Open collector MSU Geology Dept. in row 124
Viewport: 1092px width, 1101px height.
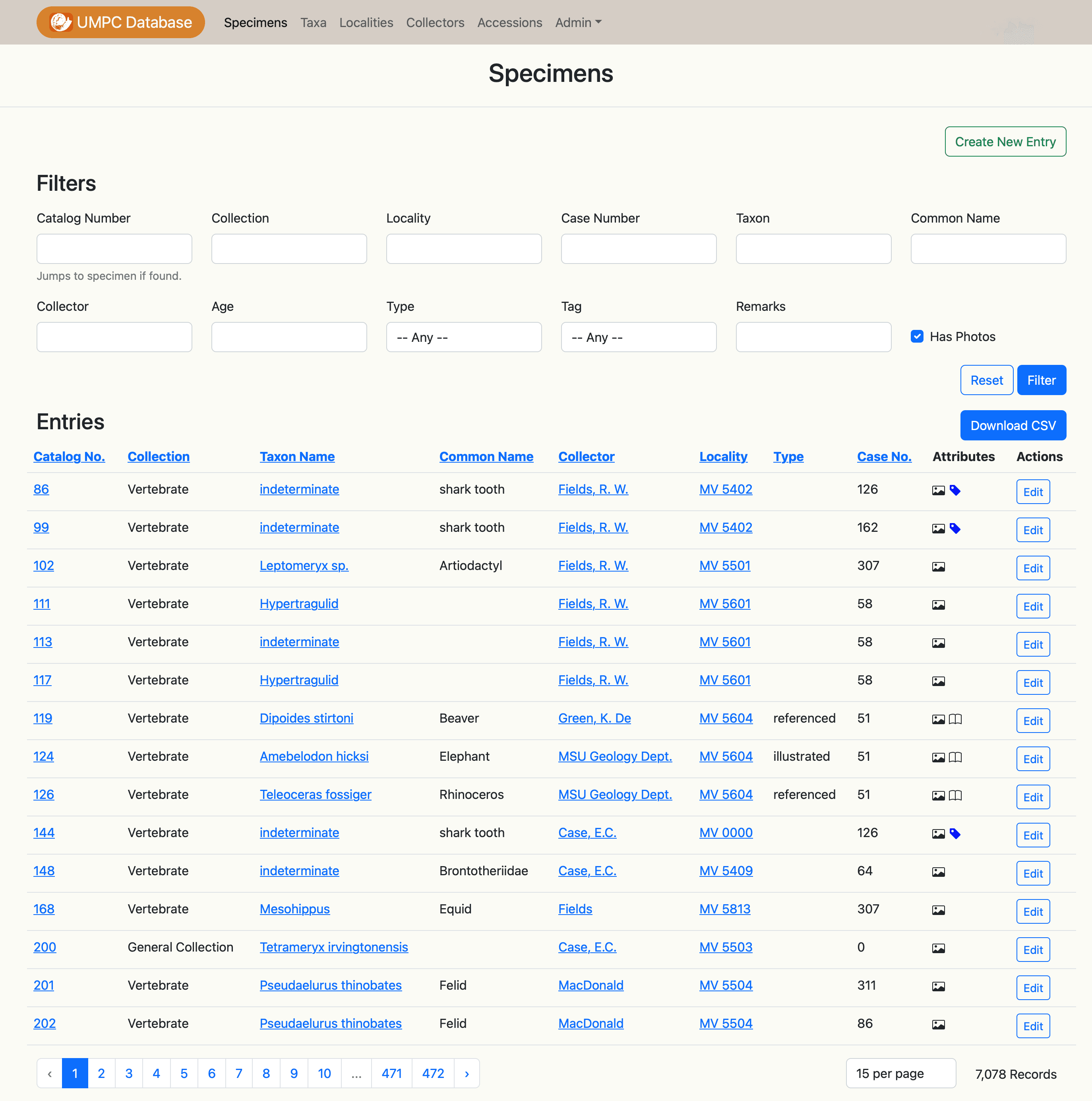tap(615, 756)
